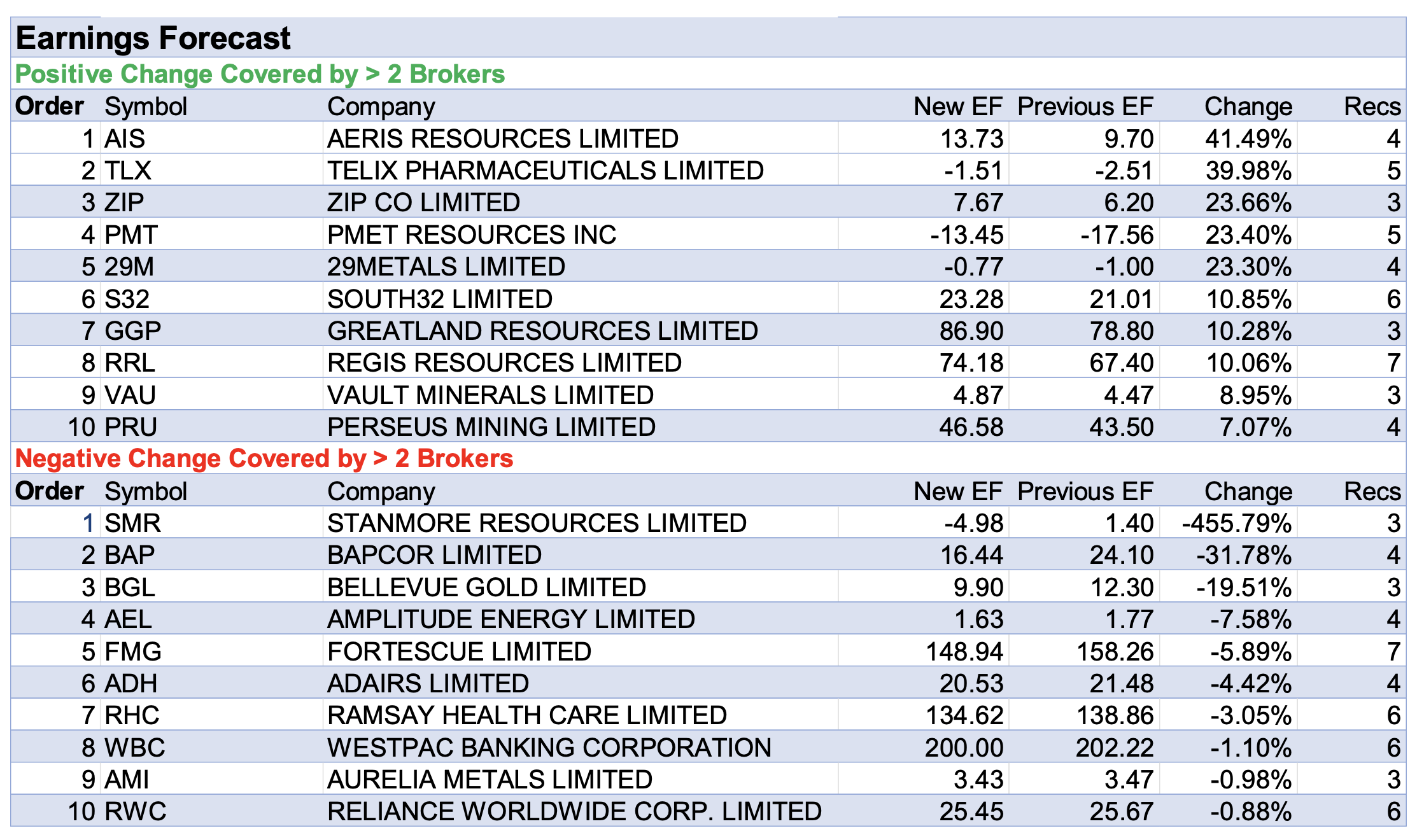
Task: Click Greatland Resources Limited company name
Action: click(x=542, y=331)
